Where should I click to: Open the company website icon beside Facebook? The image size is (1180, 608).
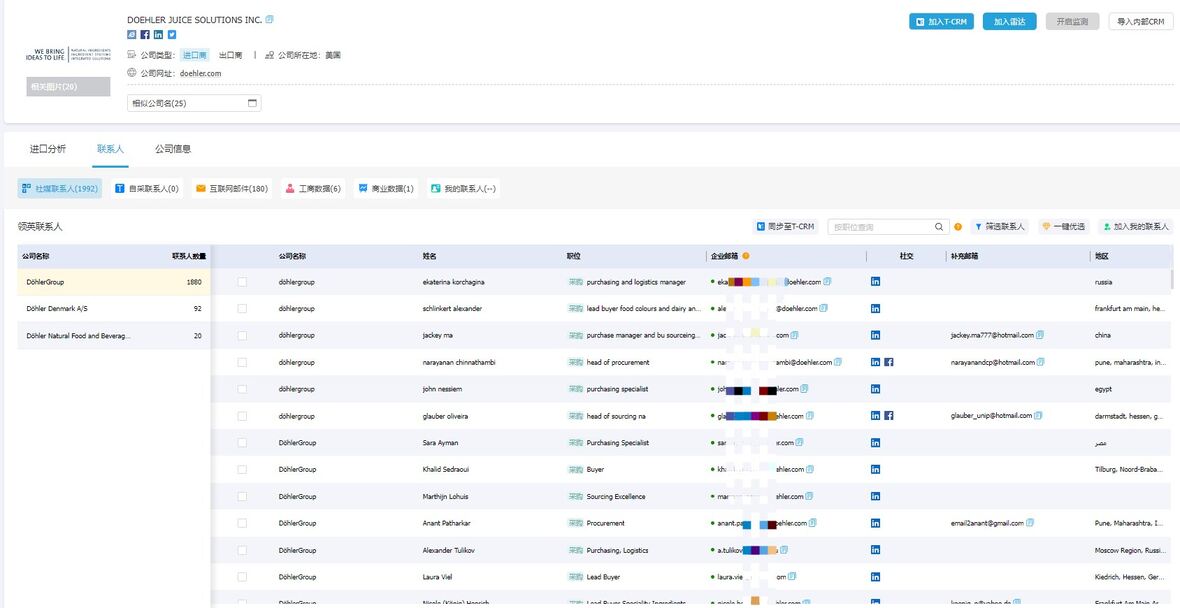(132, 35)
